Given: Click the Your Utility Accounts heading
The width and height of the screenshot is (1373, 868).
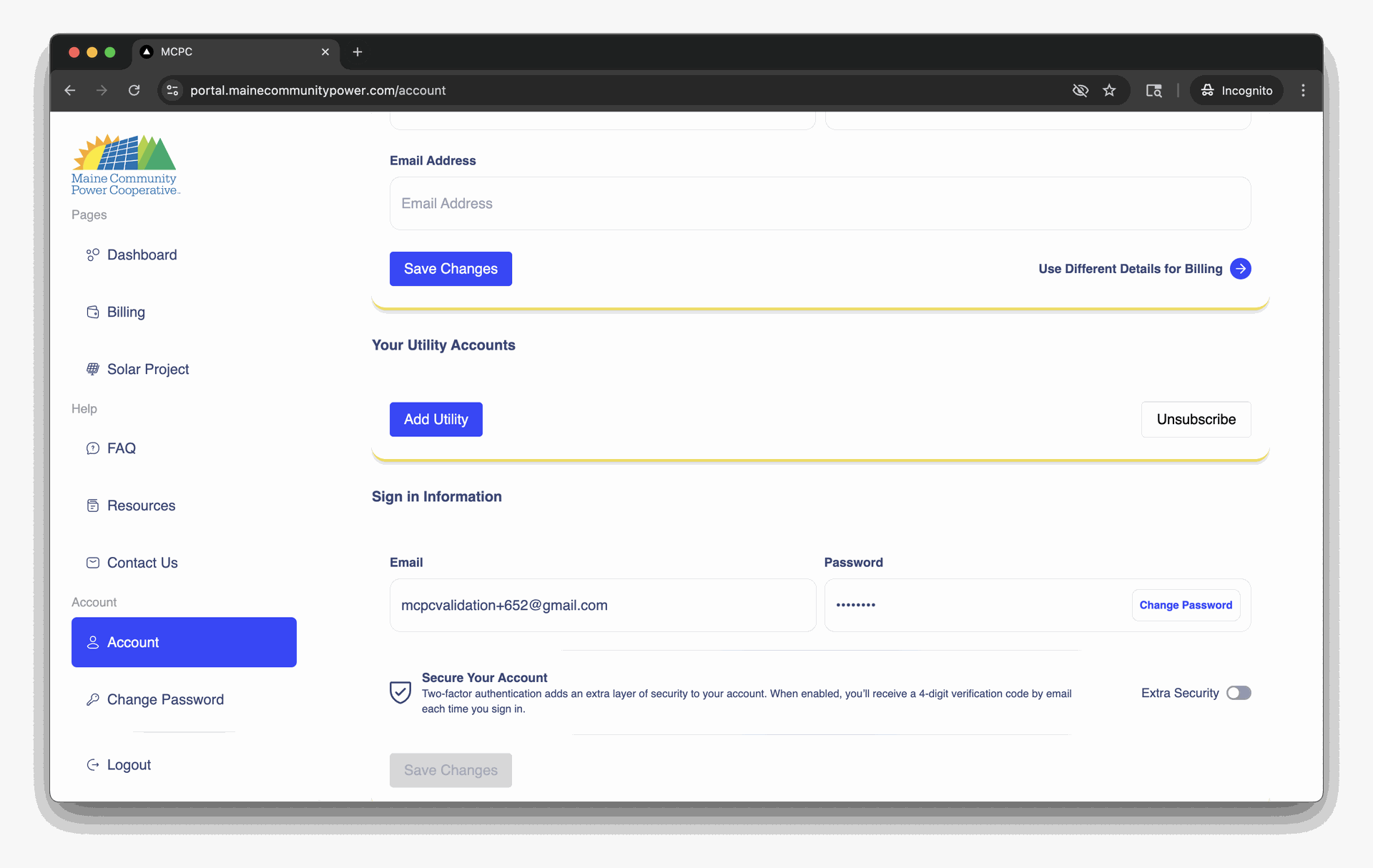Looking at the screenshot, I should point(443,345).
